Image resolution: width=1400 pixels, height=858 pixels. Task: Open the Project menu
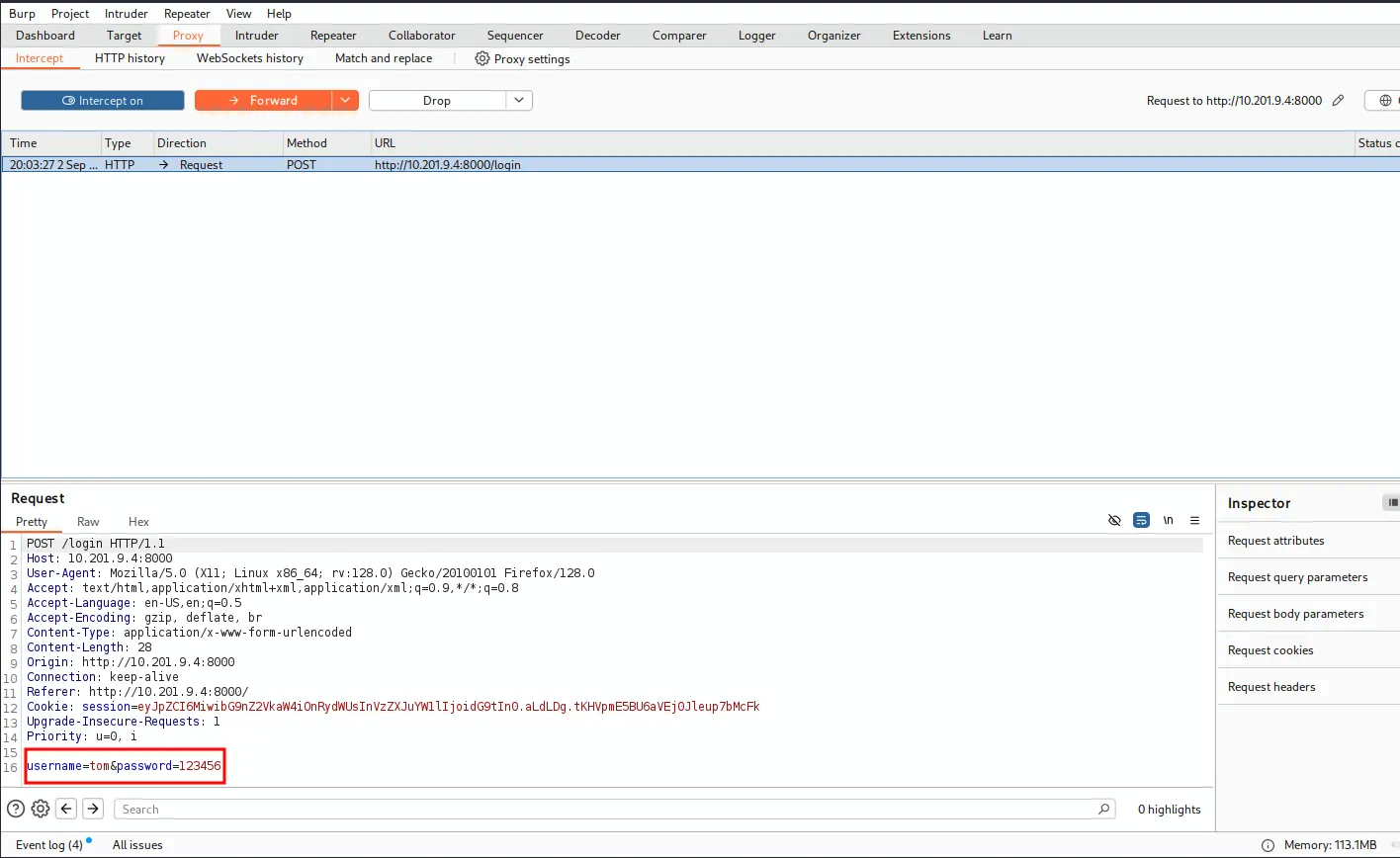(x=70, y=13)
